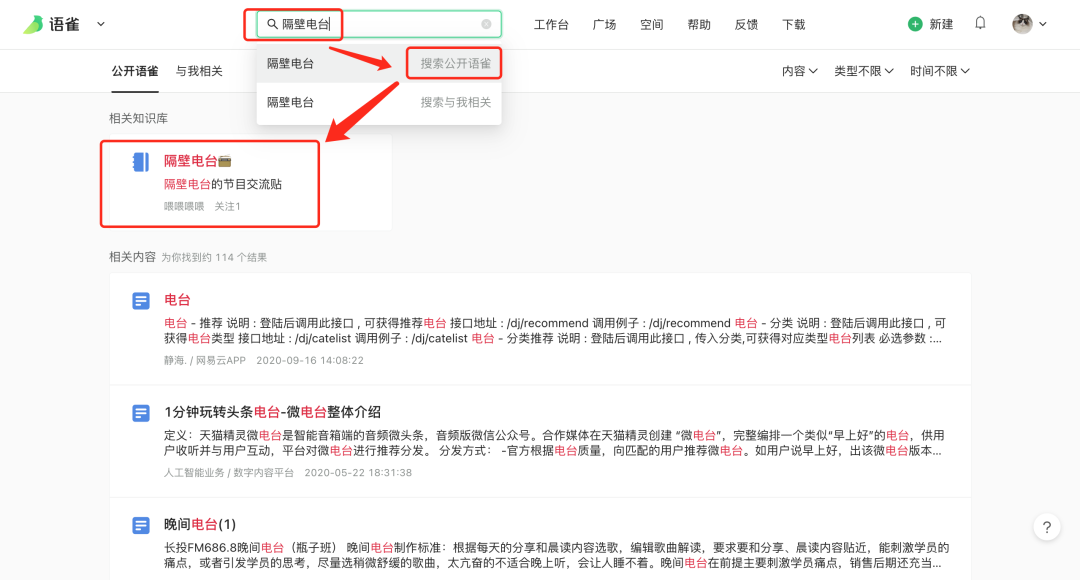
Task: Click the Yuque green bird logo
Action: [x=33, y=25]
